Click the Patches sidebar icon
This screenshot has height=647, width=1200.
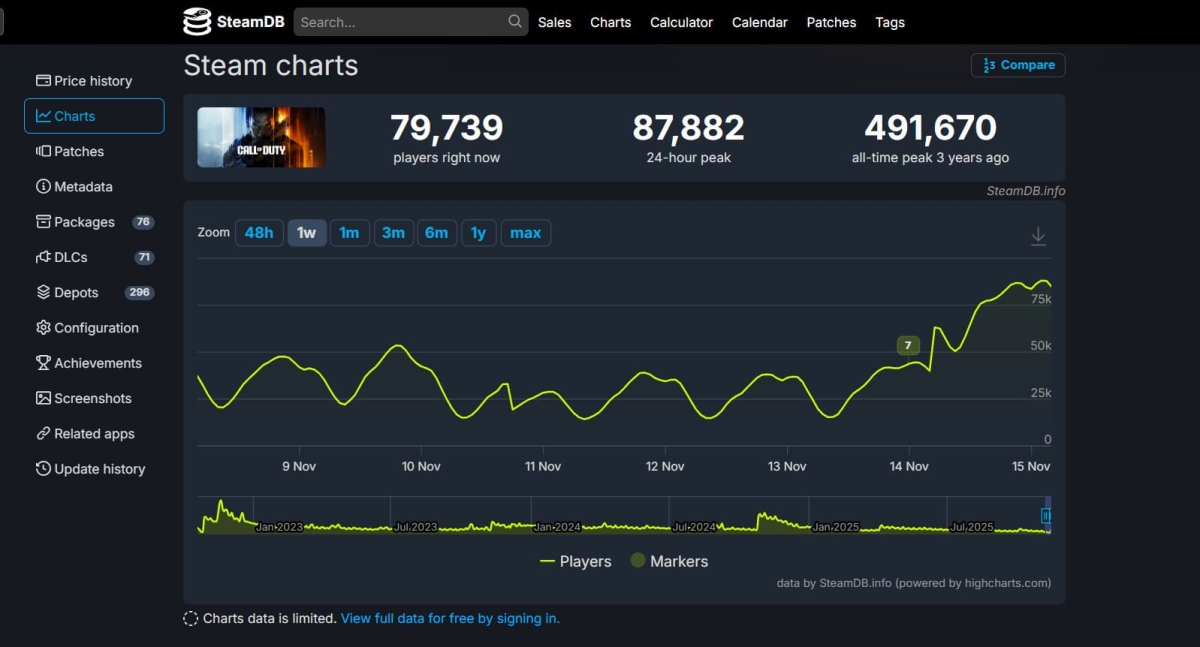click(x=43, y=151)
